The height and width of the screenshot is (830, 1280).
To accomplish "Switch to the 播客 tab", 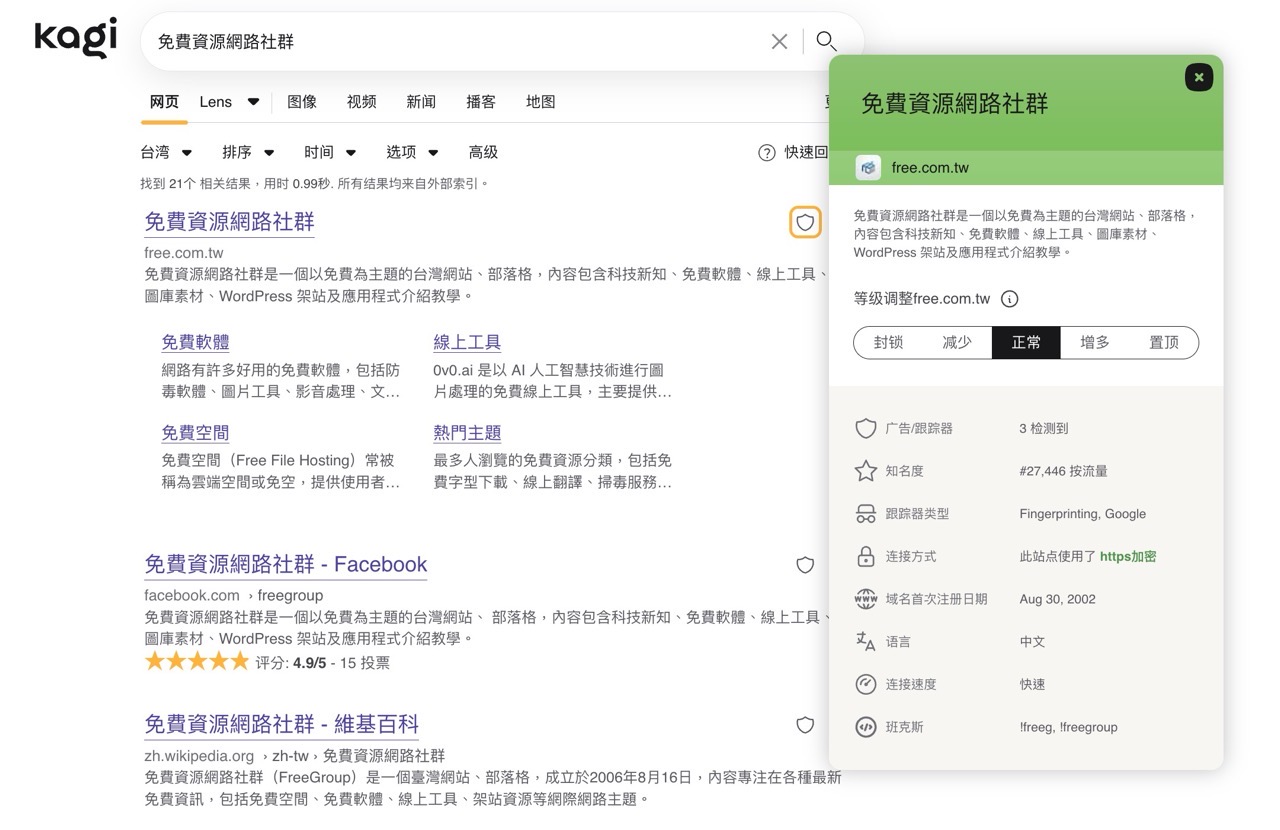I will tap(481, 102).
